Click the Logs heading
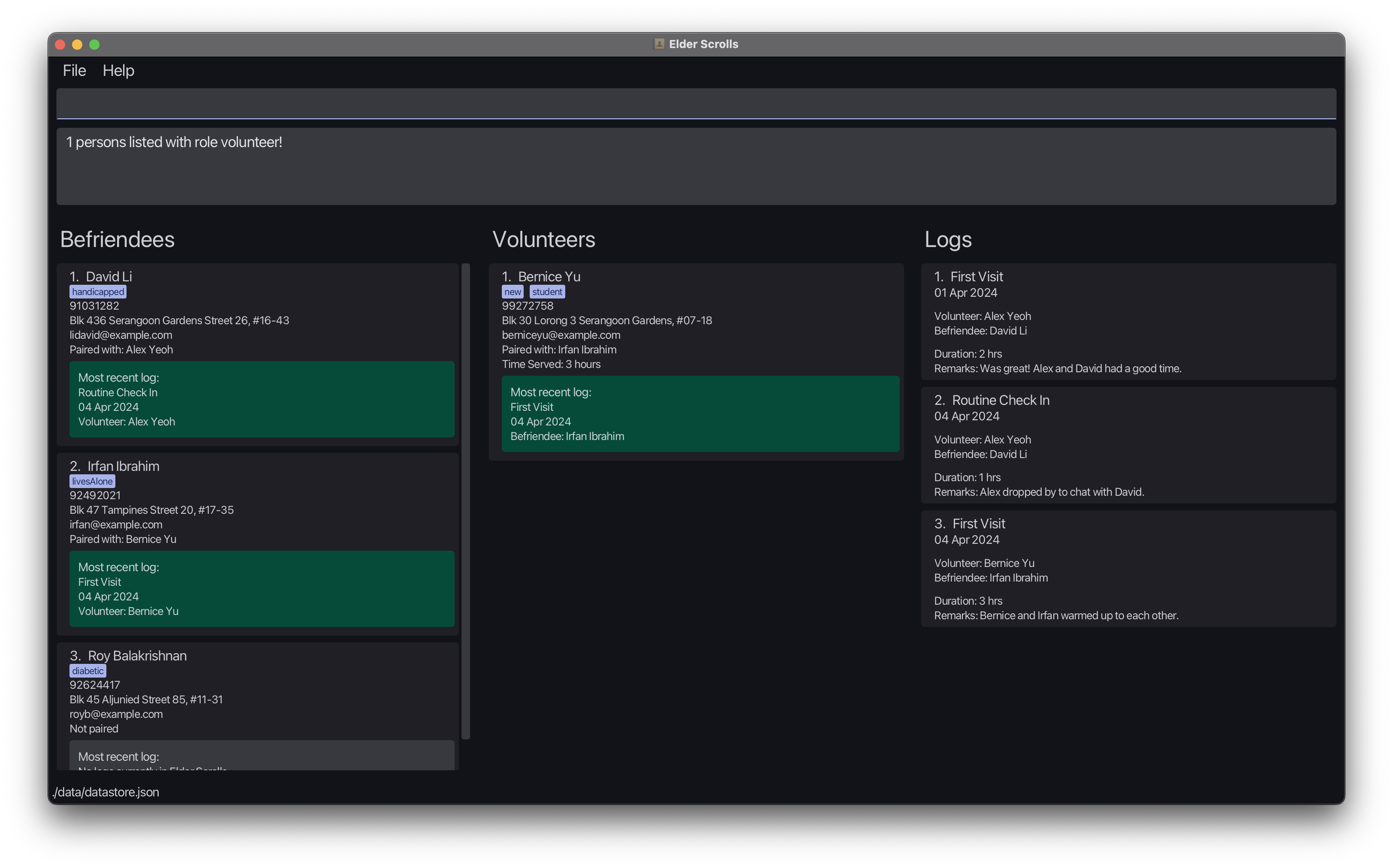This screenshot has height=868, width=1393. [x=947, y=239]
